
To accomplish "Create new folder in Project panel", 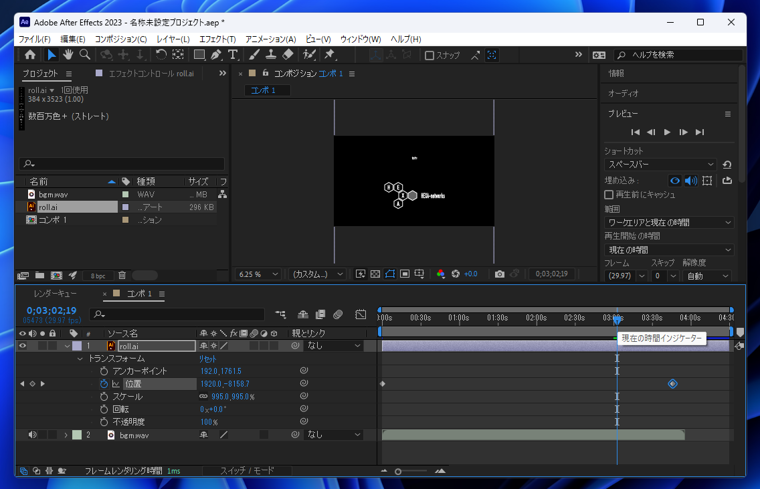I will (40, 275).
